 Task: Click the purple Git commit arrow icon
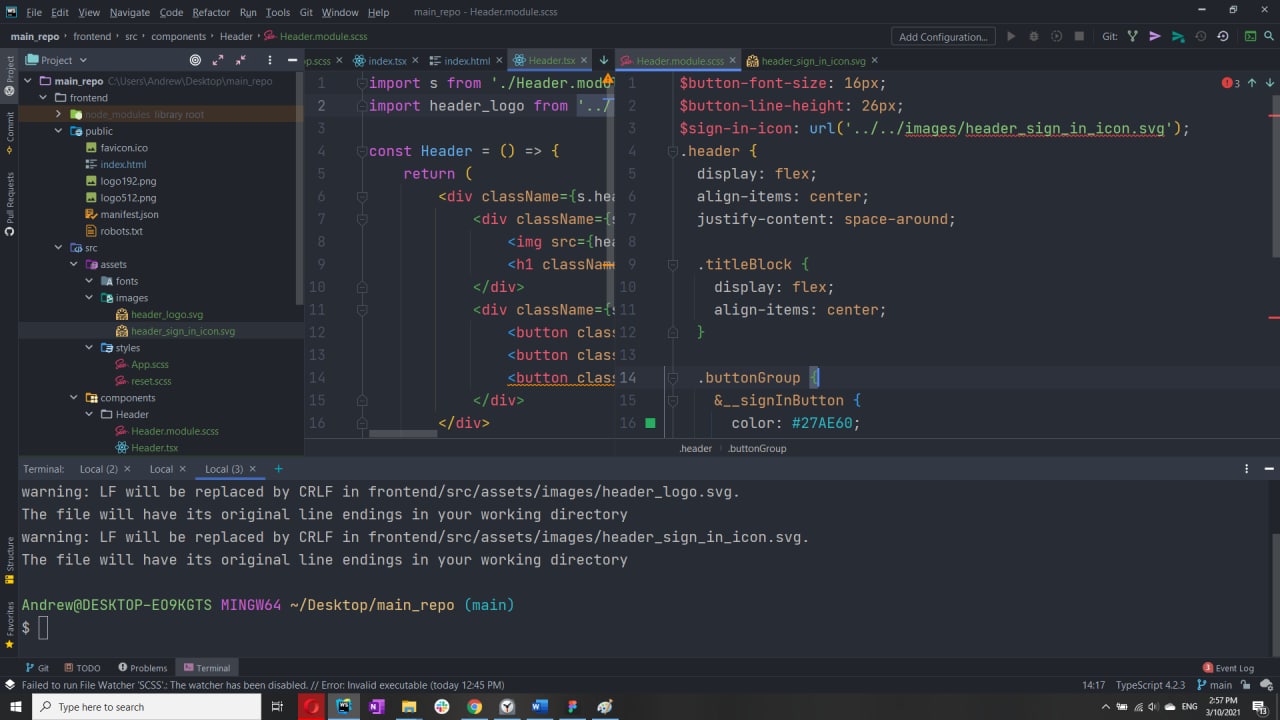pyautogui.click(x=1155, y=37)
